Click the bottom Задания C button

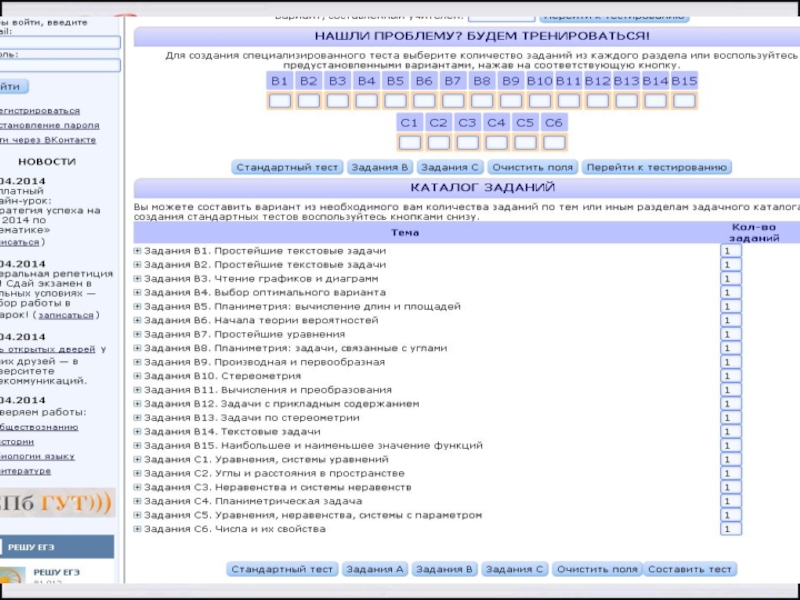[514, 569]
